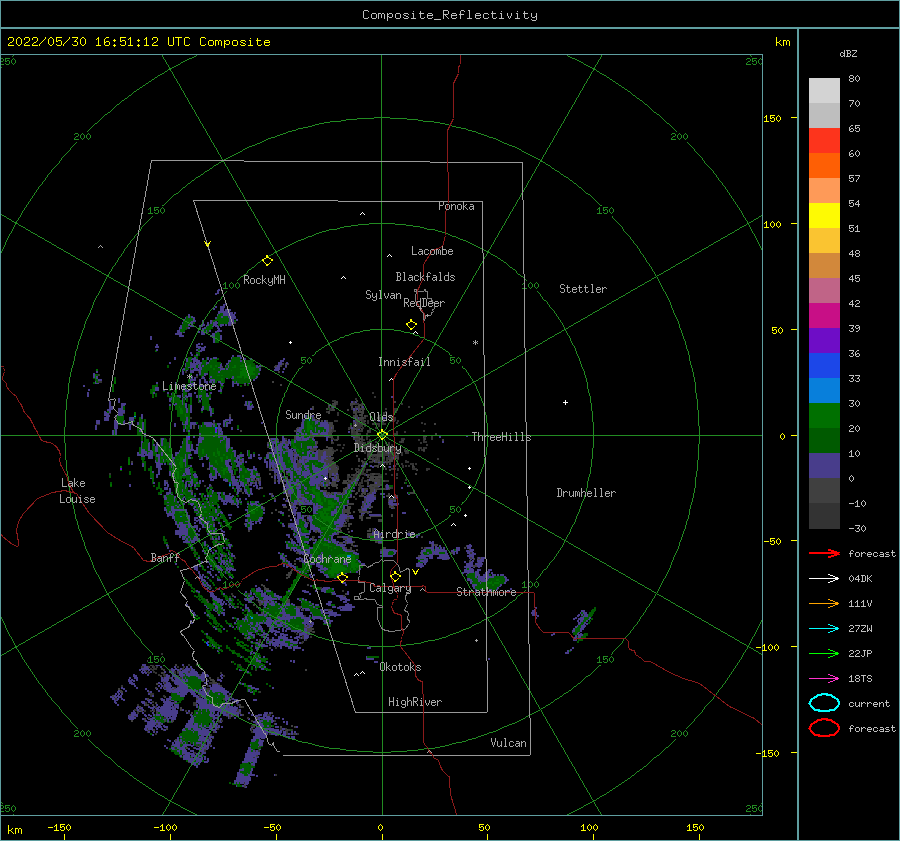Click the Vulcan label

(x=508, y=743)
